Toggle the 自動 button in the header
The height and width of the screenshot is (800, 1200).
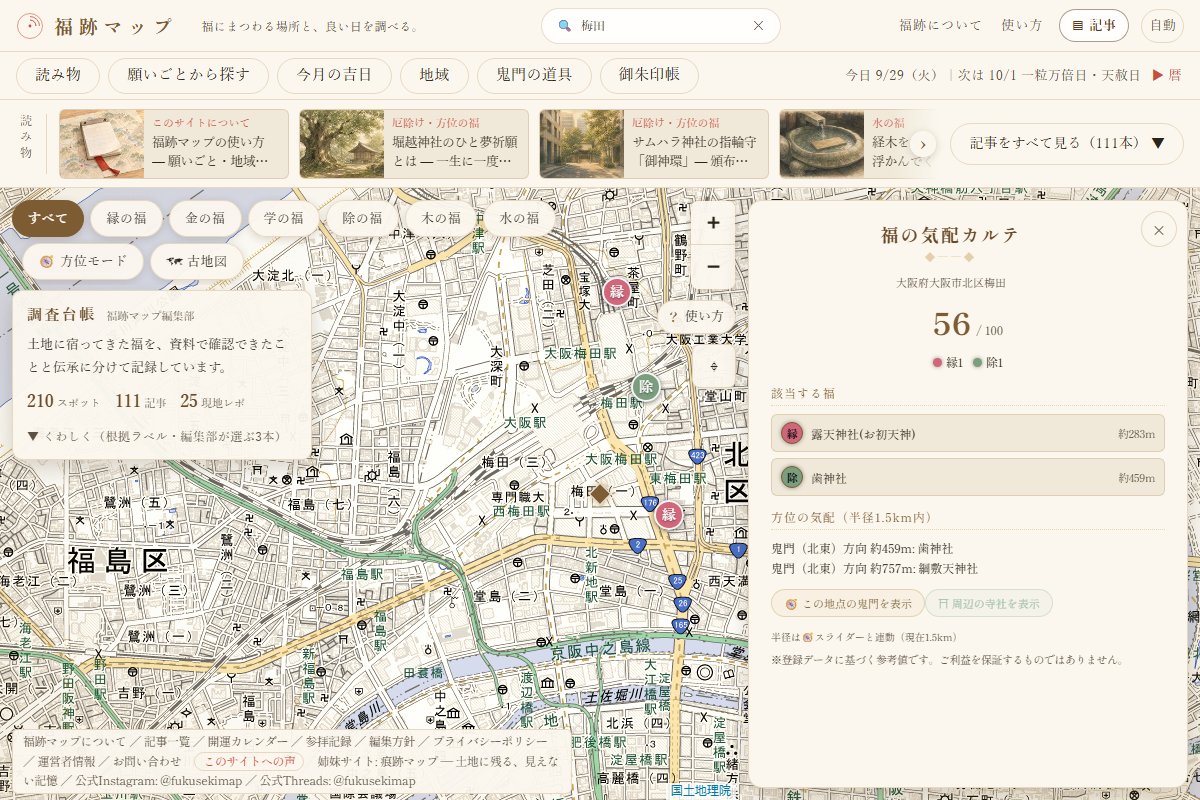[x=1162, y=26]
